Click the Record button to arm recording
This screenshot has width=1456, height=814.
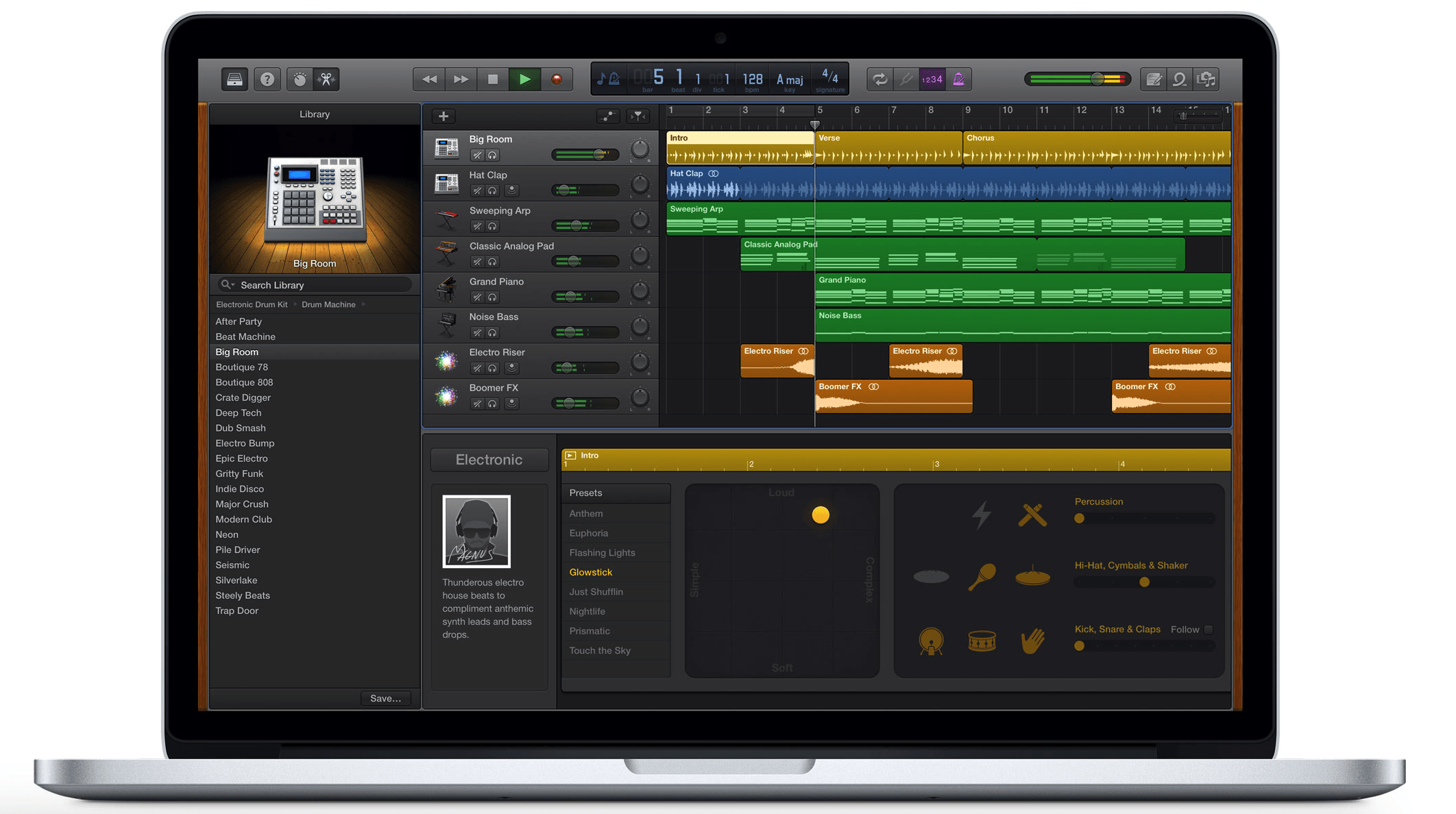[x=557, y=79]
